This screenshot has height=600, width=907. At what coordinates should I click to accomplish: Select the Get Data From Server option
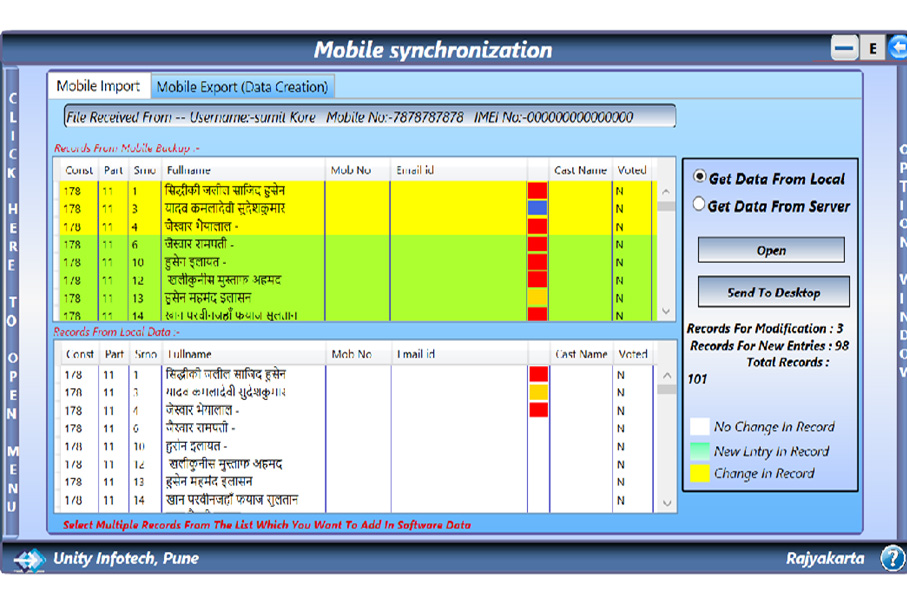(700, 204)
